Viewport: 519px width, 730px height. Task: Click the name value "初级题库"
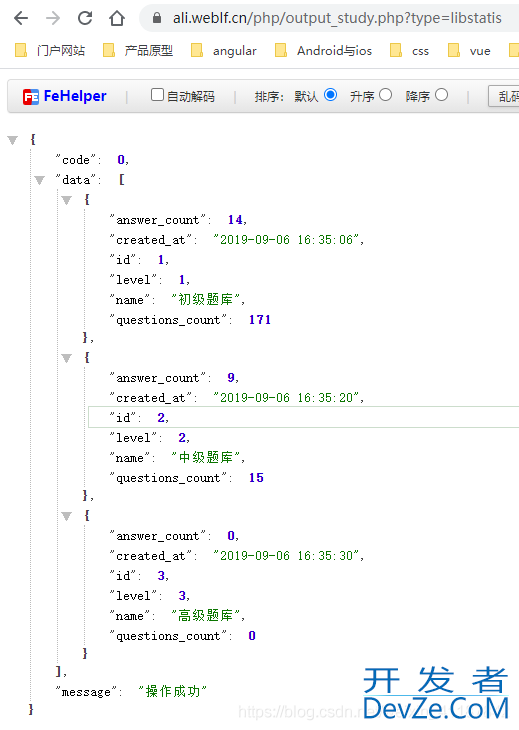tap(206, 299)
